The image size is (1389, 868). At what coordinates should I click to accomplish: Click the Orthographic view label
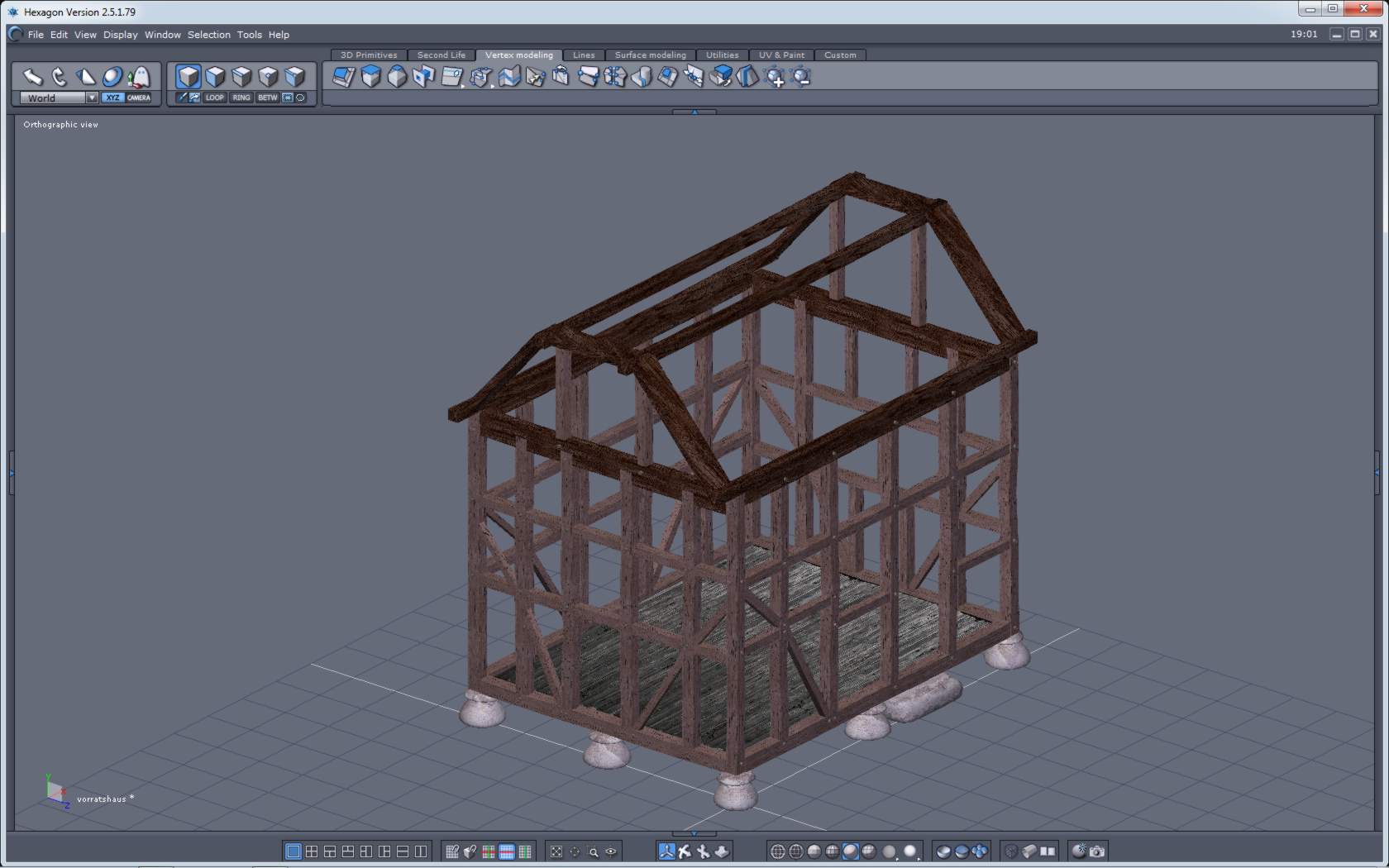pyautogui.click(x=61, y=125)
